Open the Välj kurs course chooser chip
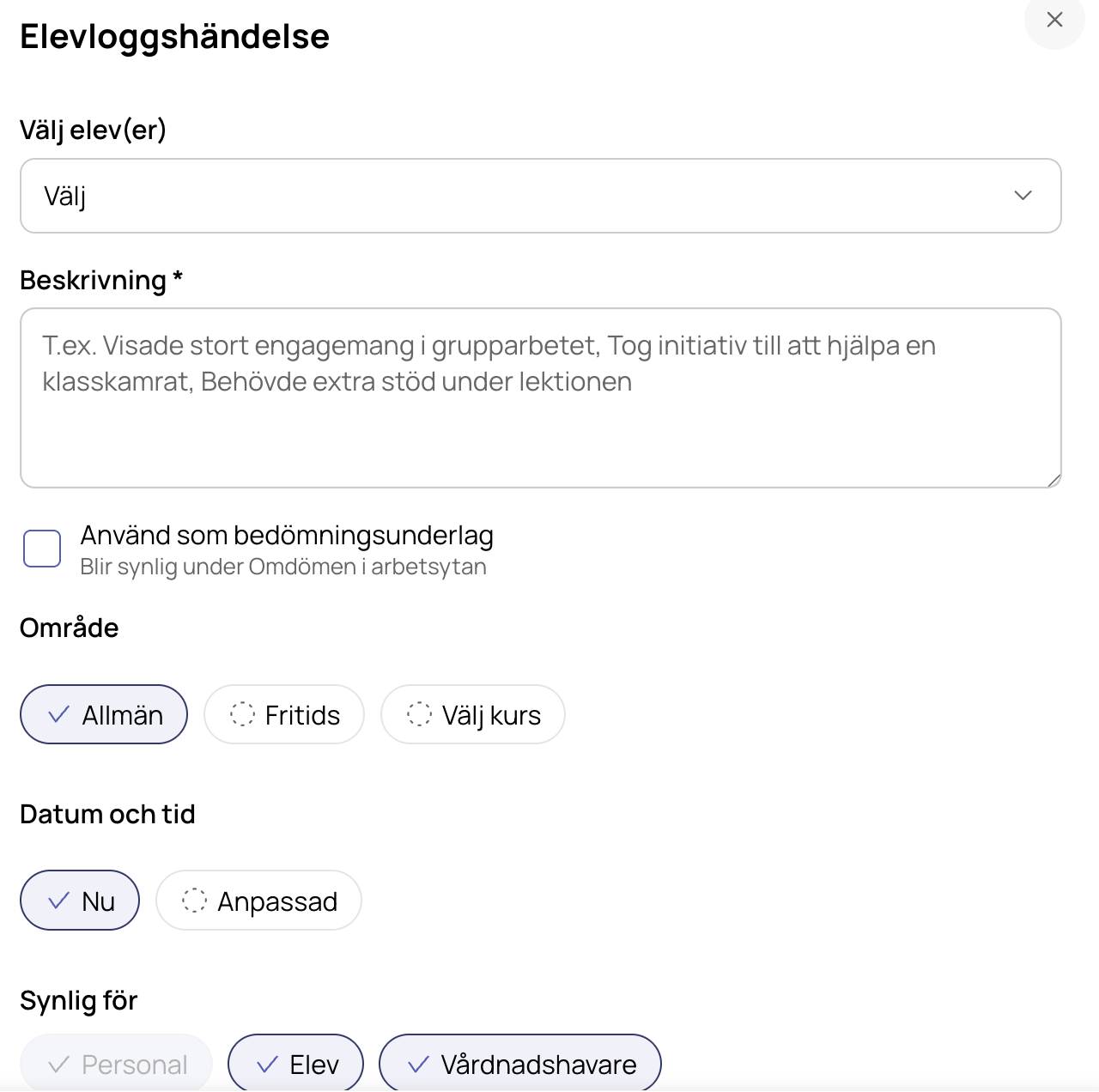Viewport: 1099px width, 1092px height. 473,714
